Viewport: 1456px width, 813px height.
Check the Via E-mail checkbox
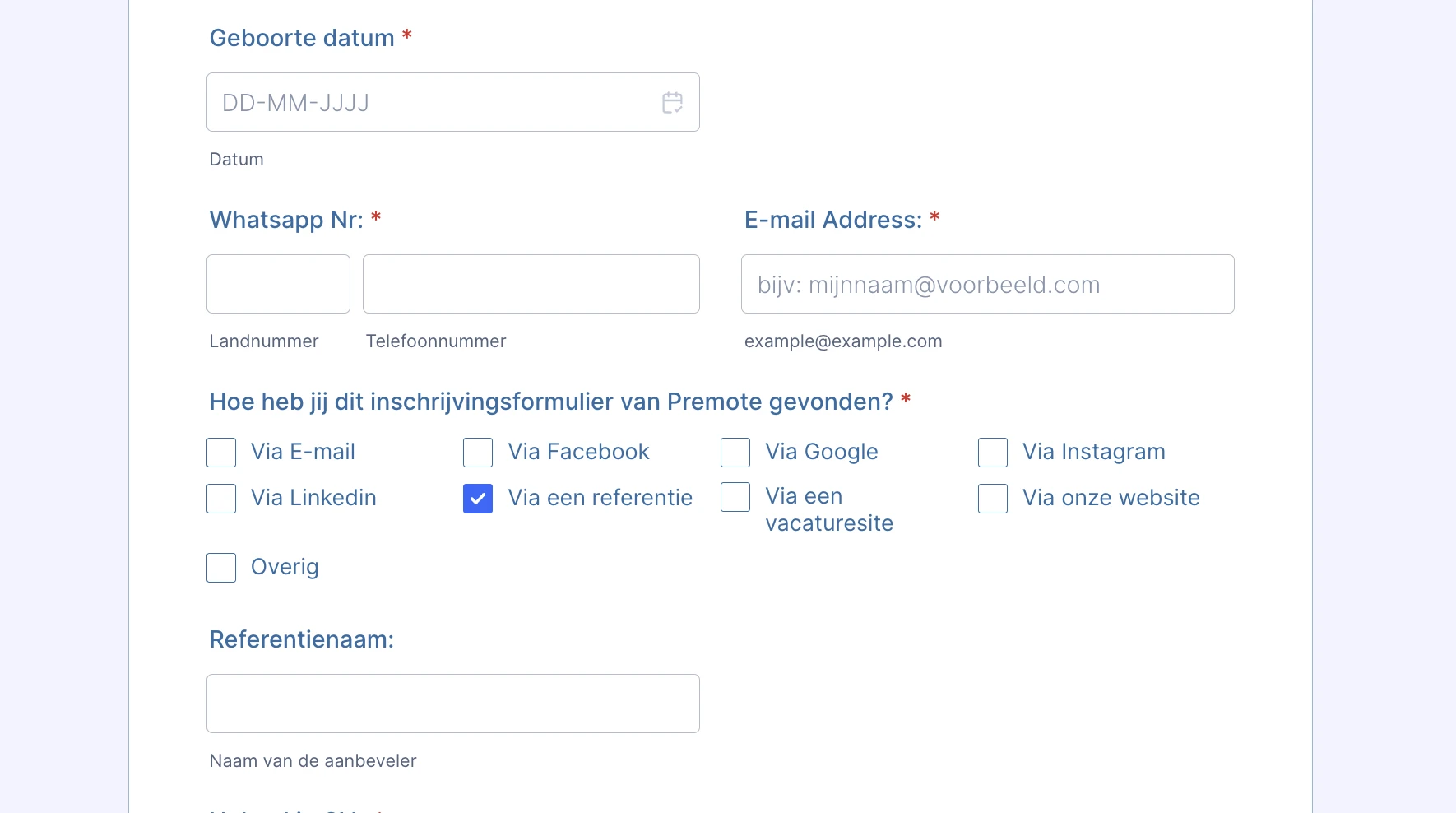tap(220, 453)
